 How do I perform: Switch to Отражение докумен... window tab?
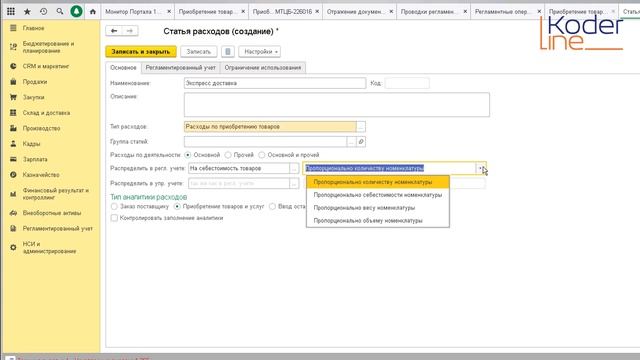[356, 11]
